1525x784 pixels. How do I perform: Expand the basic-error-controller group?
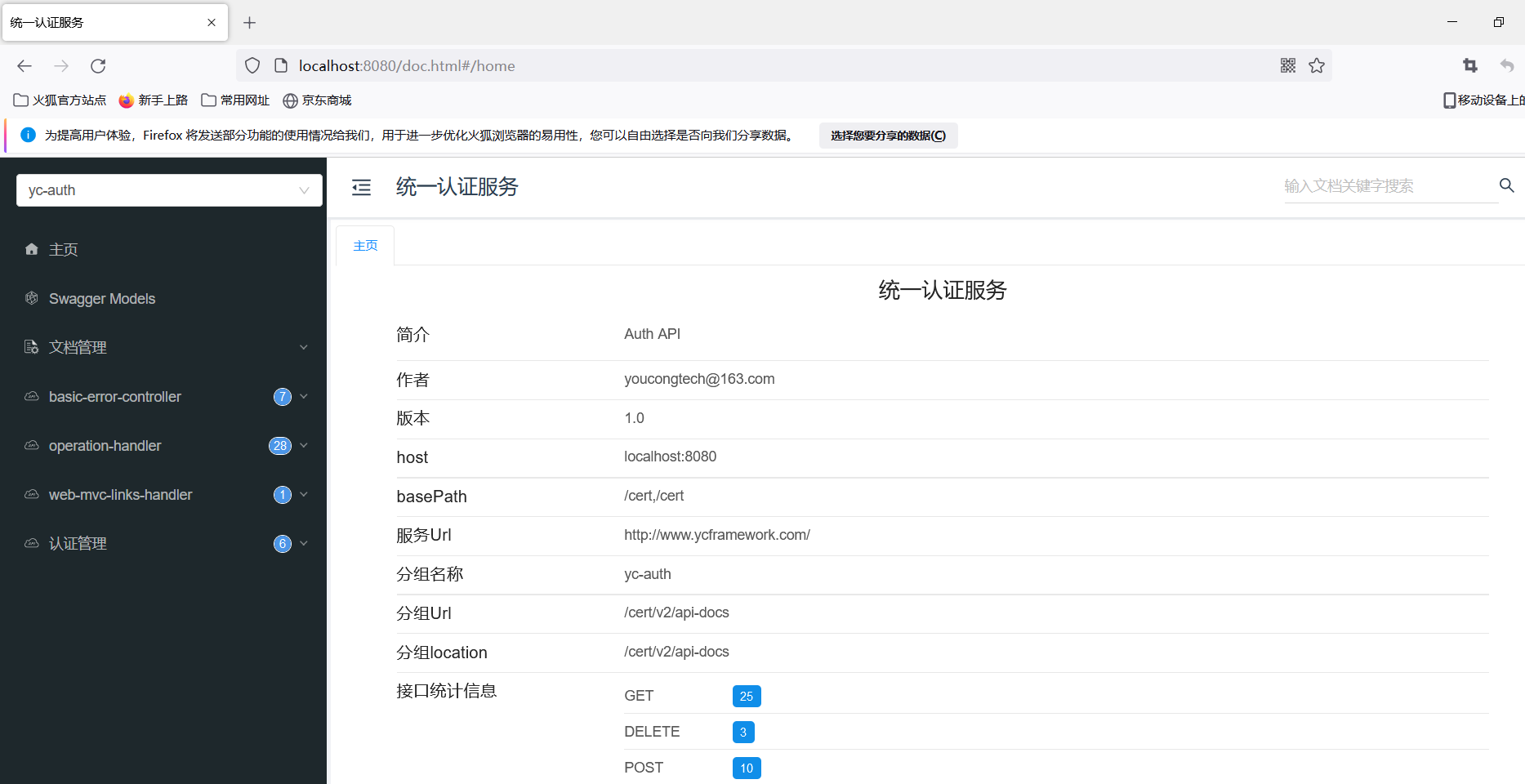pos(303,396)
